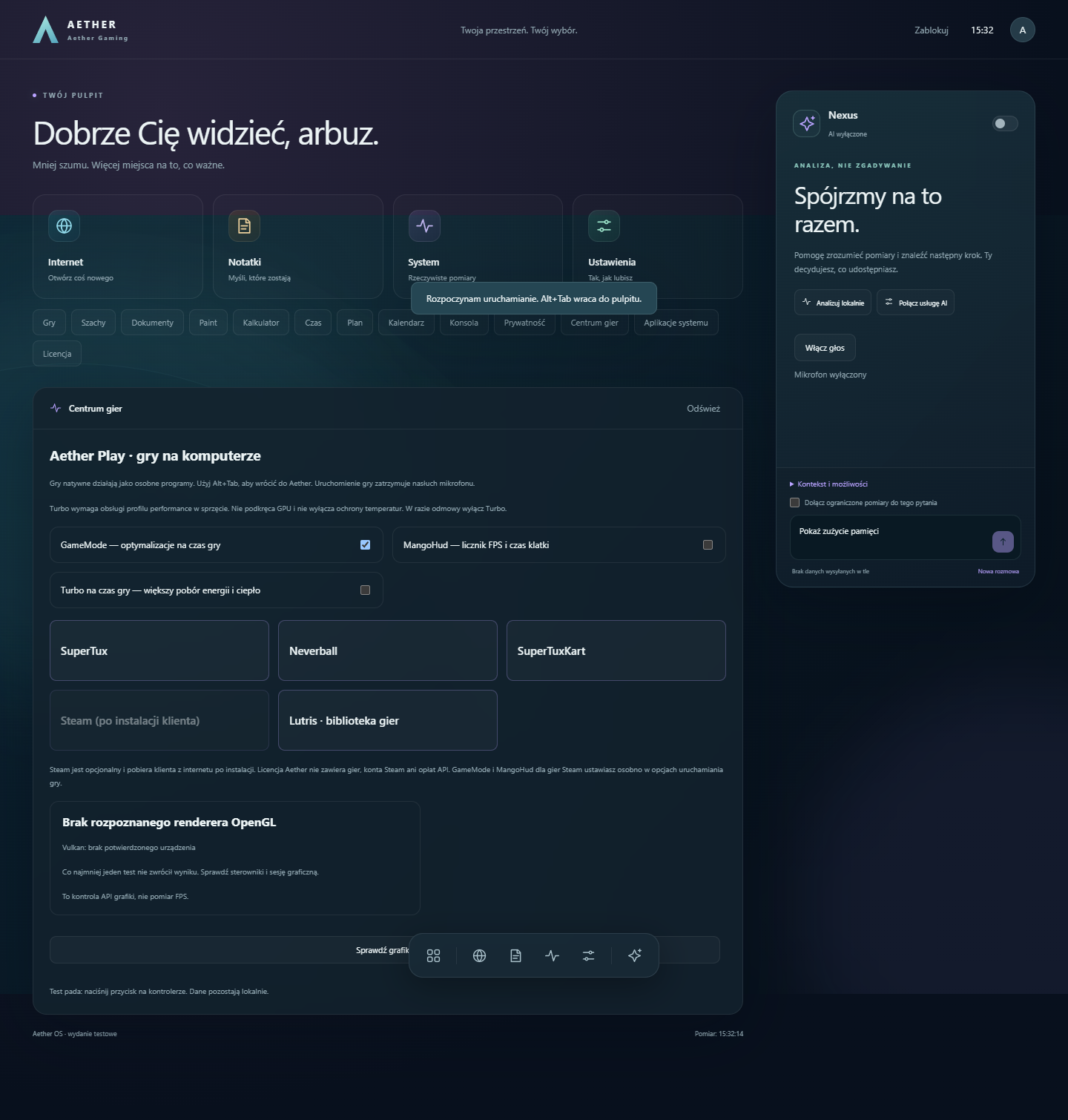Toggle the Nexus AI switch on
The height and width of the screenshot is (1120, 1068).
click(1005, 123)
